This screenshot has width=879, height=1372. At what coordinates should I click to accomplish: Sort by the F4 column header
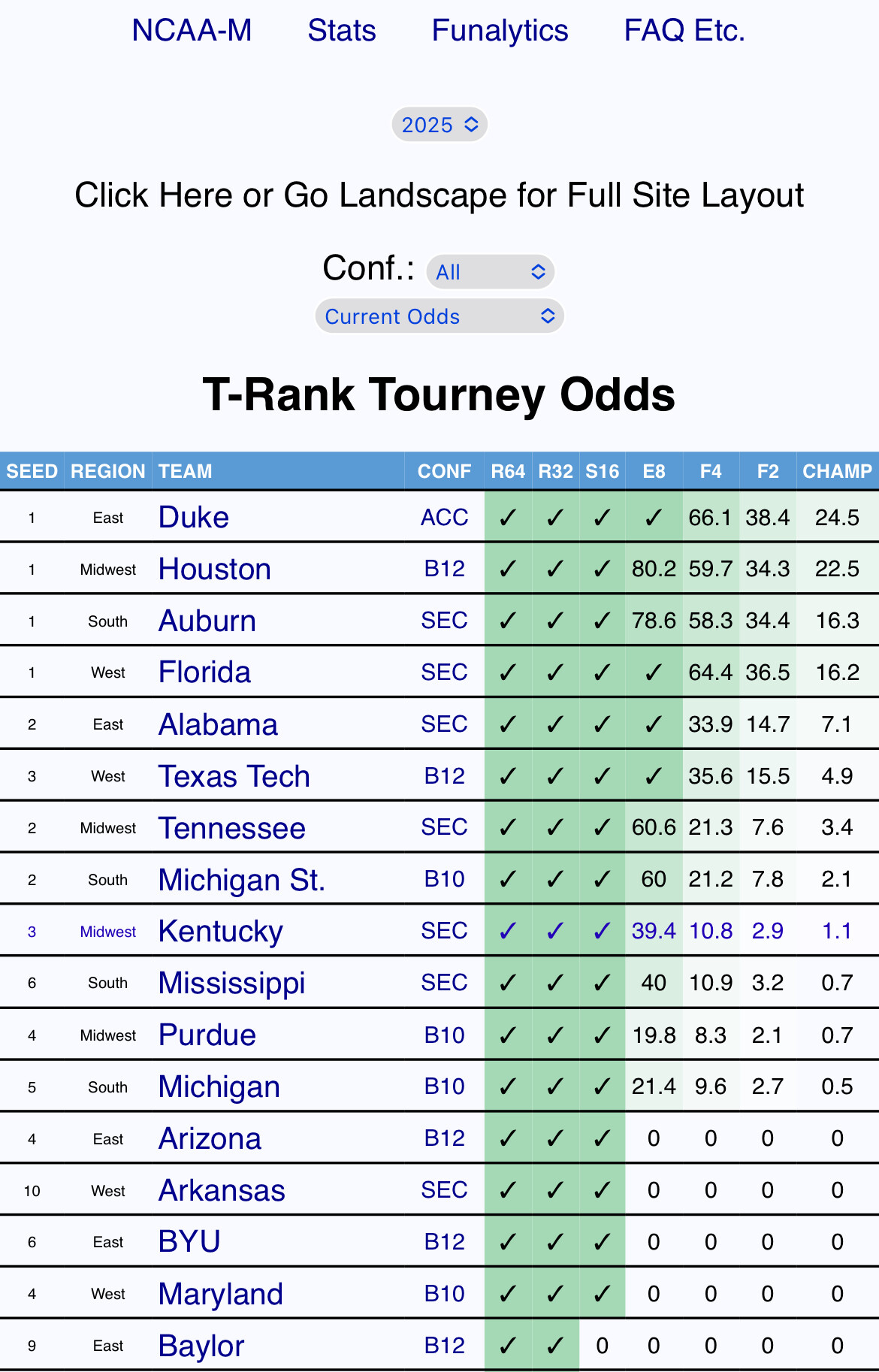[711, 471]
